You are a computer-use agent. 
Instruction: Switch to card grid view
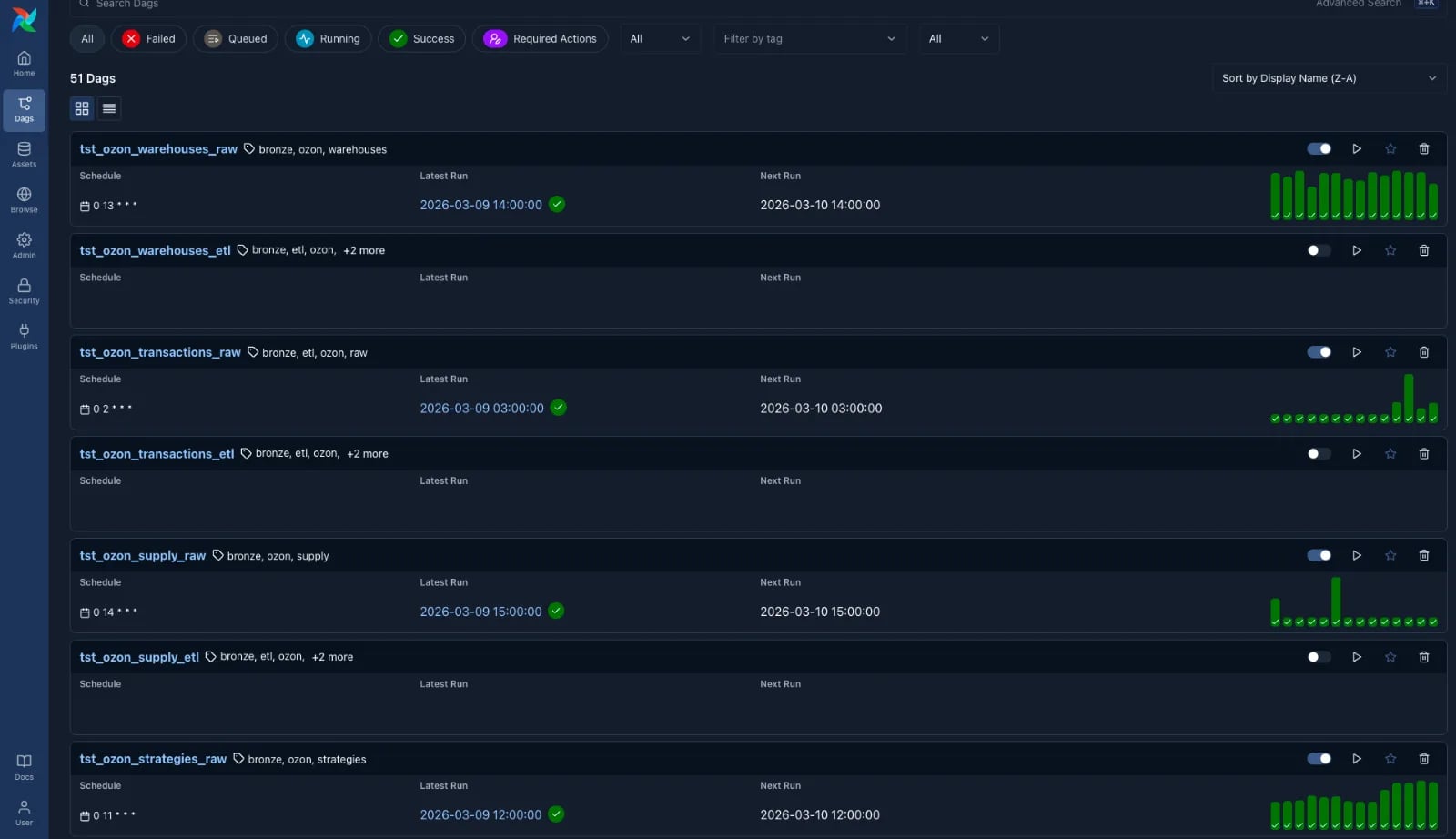[82, 108]
